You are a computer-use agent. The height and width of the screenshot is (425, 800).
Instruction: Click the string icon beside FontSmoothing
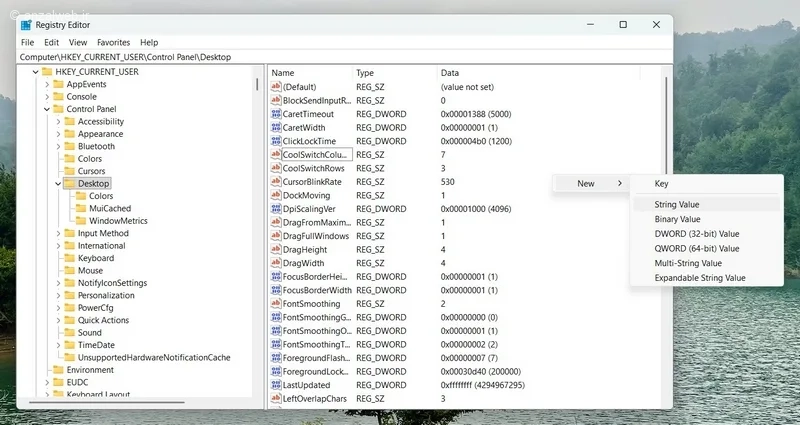click(276, 304)
